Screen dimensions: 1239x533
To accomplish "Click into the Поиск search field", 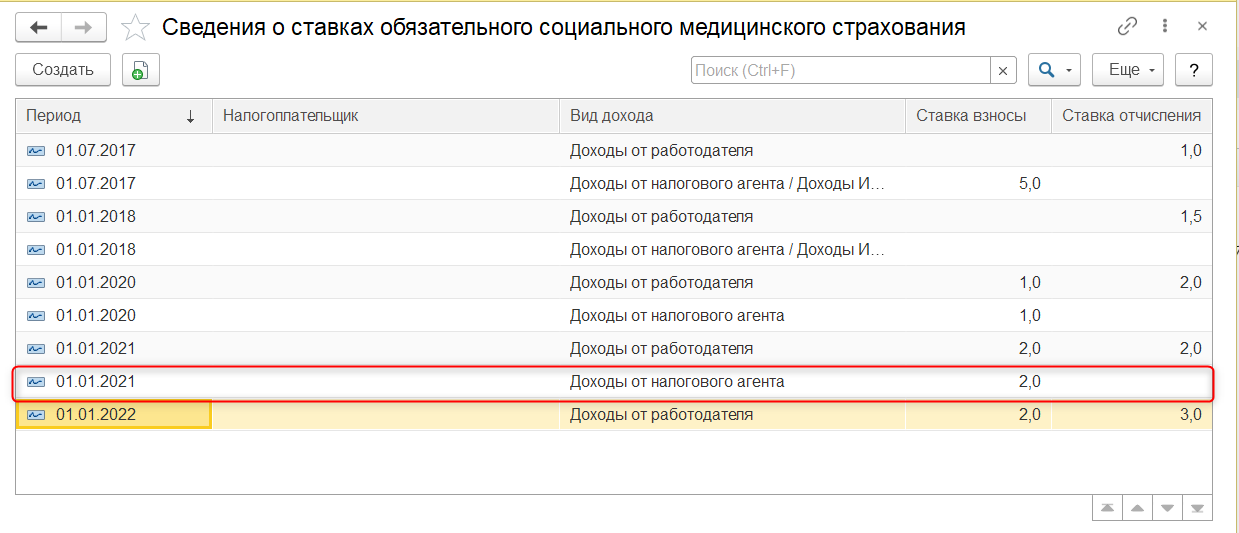I will point(840,70).
